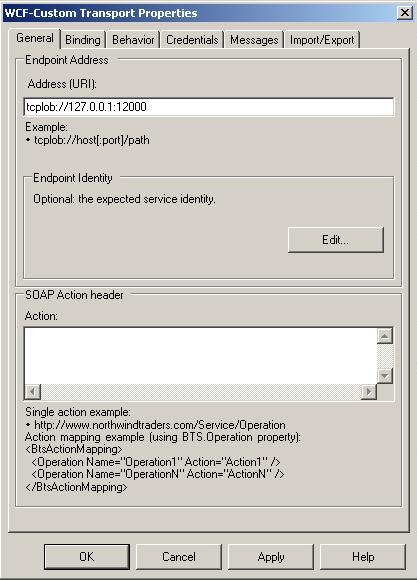Click the Action box scroll right arrow
Image resolution: width=417 pixels, height=580 pixels.
369,392
